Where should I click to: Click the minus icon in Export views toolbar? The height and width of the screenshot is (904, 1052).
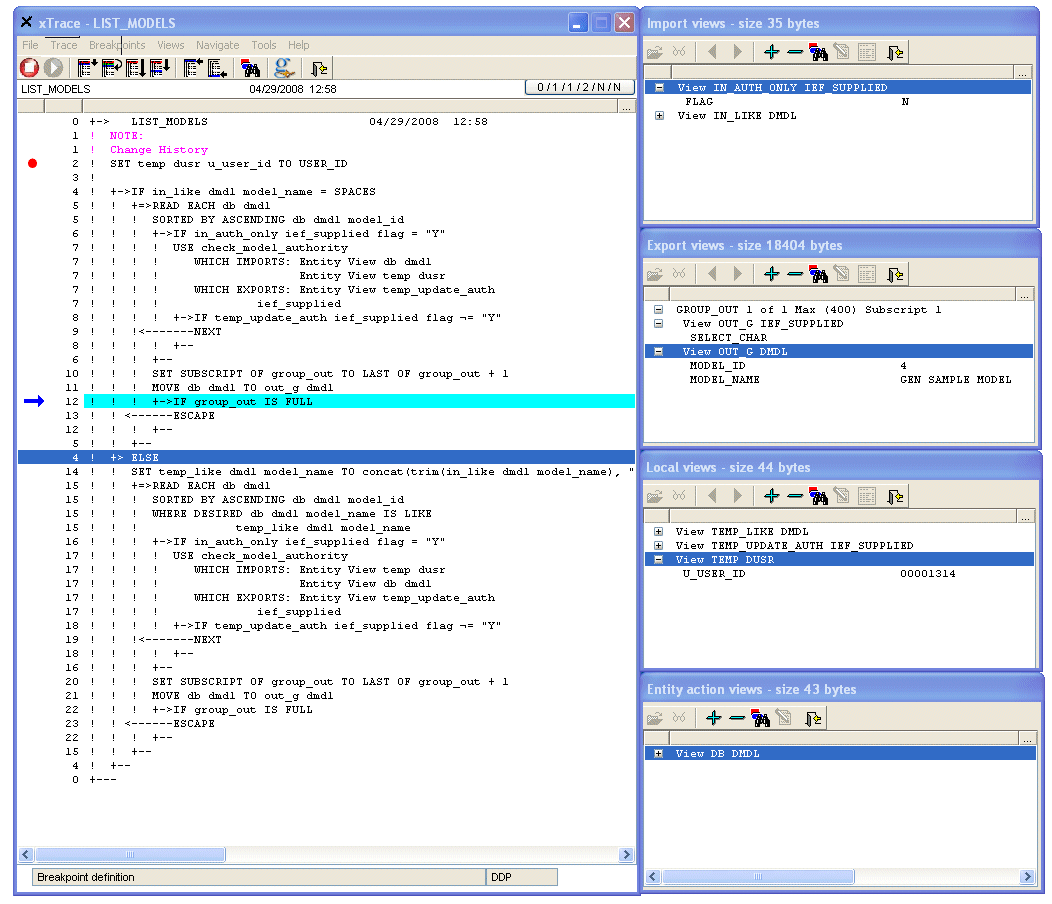795,274
